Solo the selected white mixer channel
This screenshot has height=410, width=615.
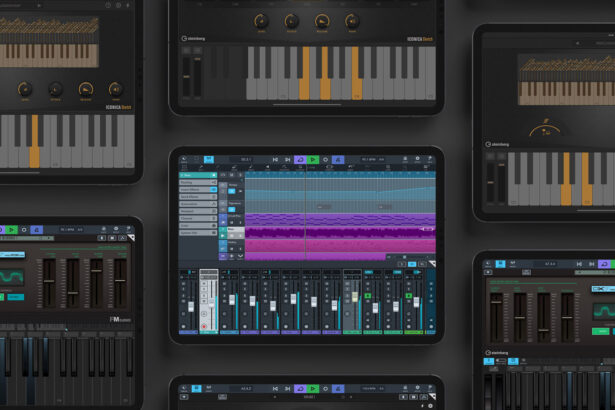pos(204,290)
